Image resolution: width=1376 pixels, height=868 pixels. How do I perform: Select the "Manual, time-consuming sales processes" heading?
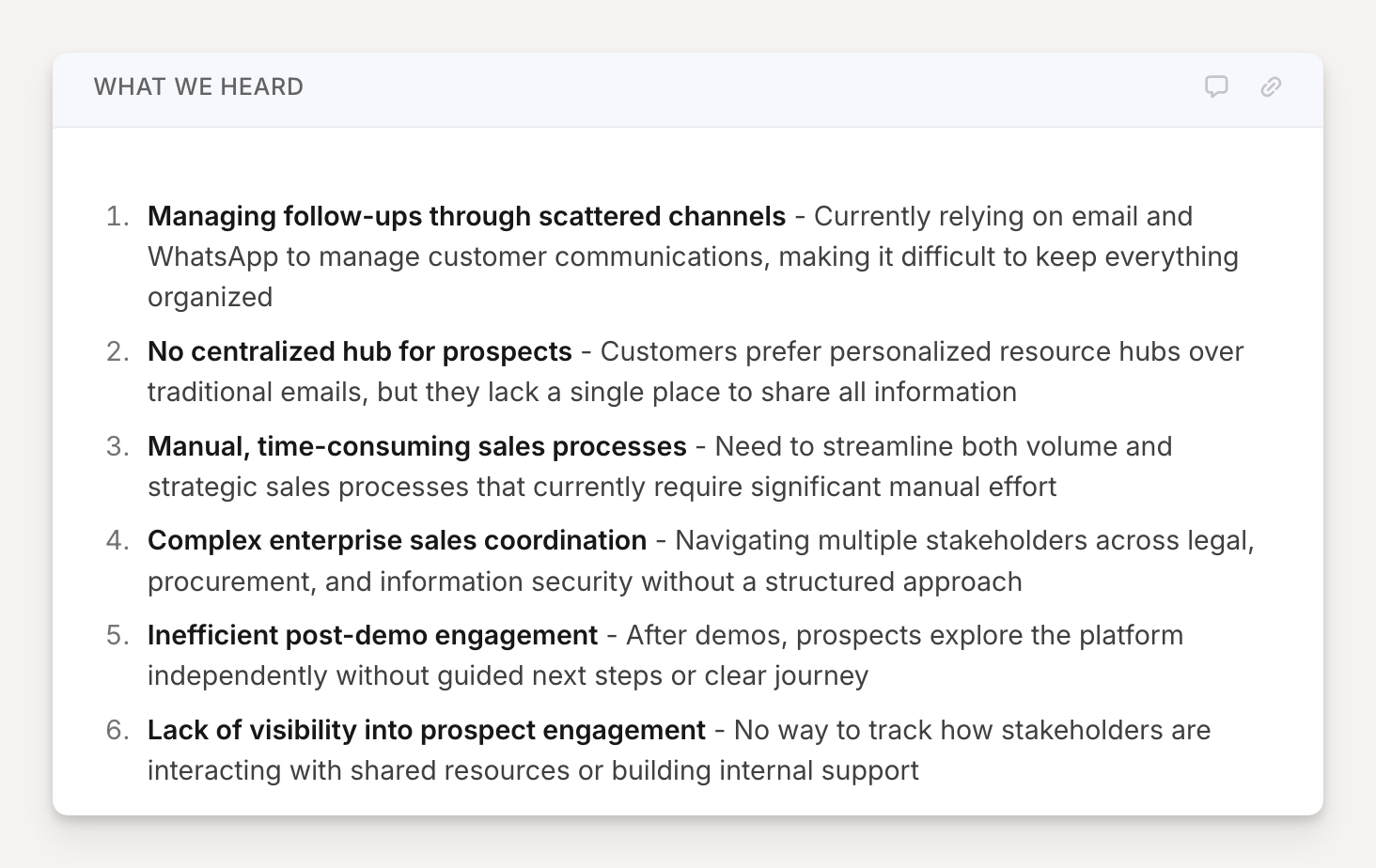pyautogui.click(x=416, y=446)
